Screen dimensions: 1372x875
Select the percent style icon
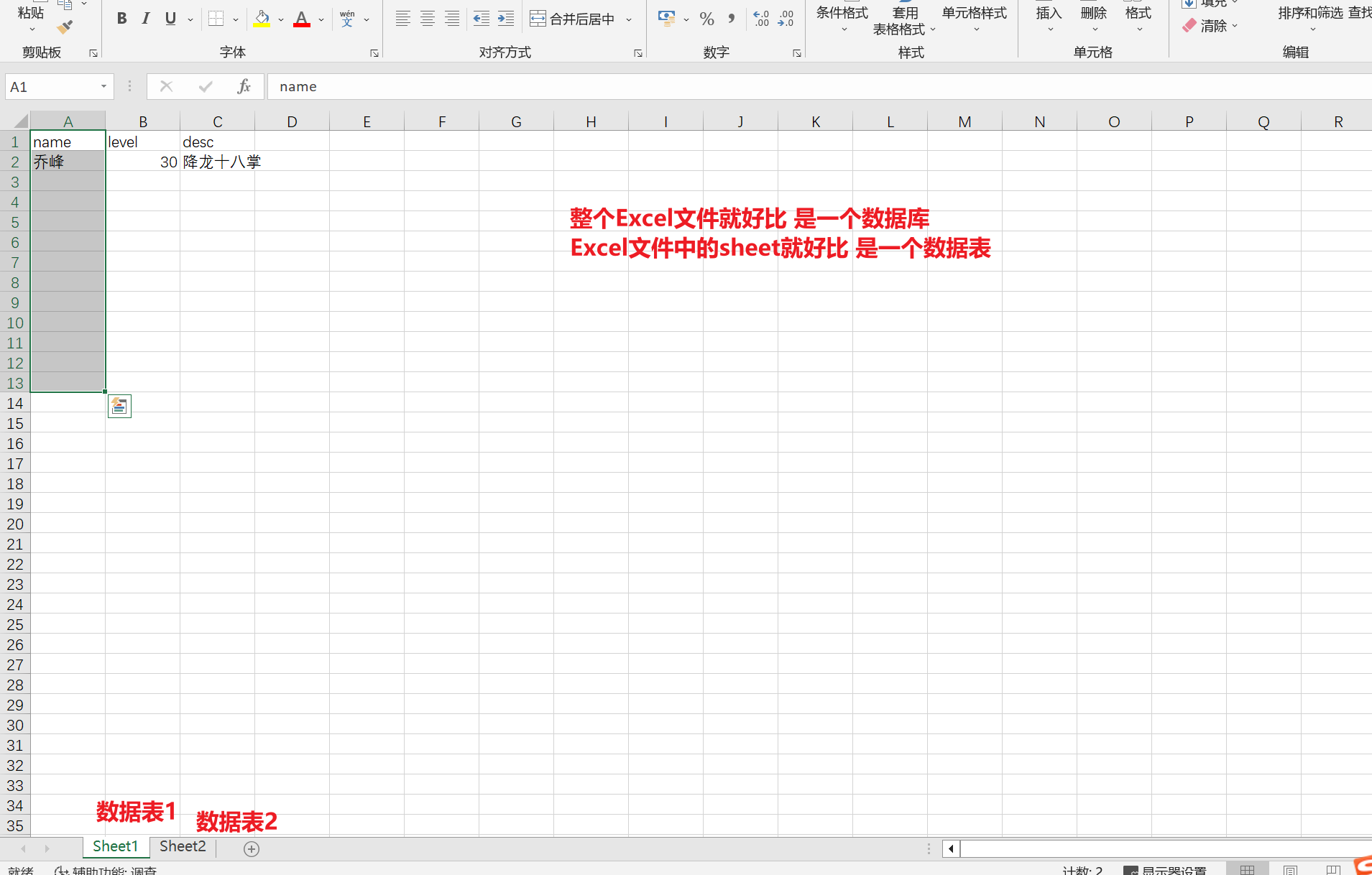(x=707, y=19)
